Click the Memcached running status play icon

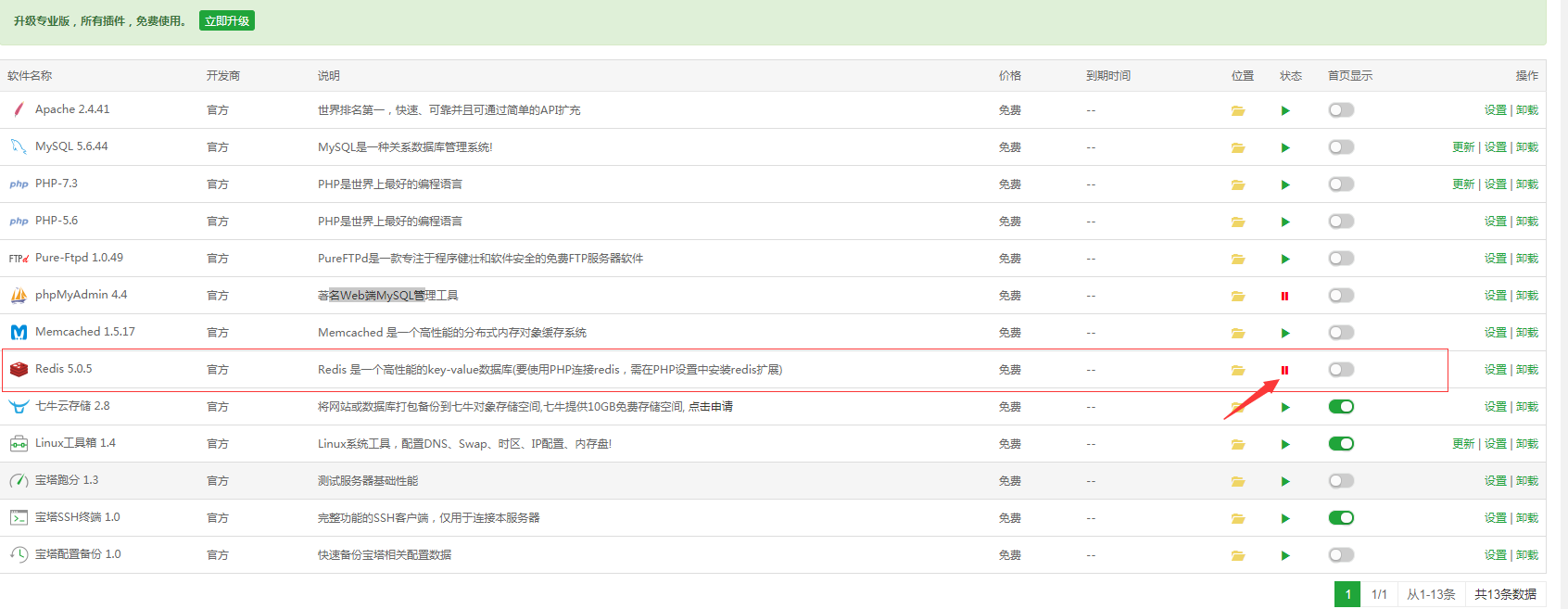pyautogui.click(x=1285, y=333)
